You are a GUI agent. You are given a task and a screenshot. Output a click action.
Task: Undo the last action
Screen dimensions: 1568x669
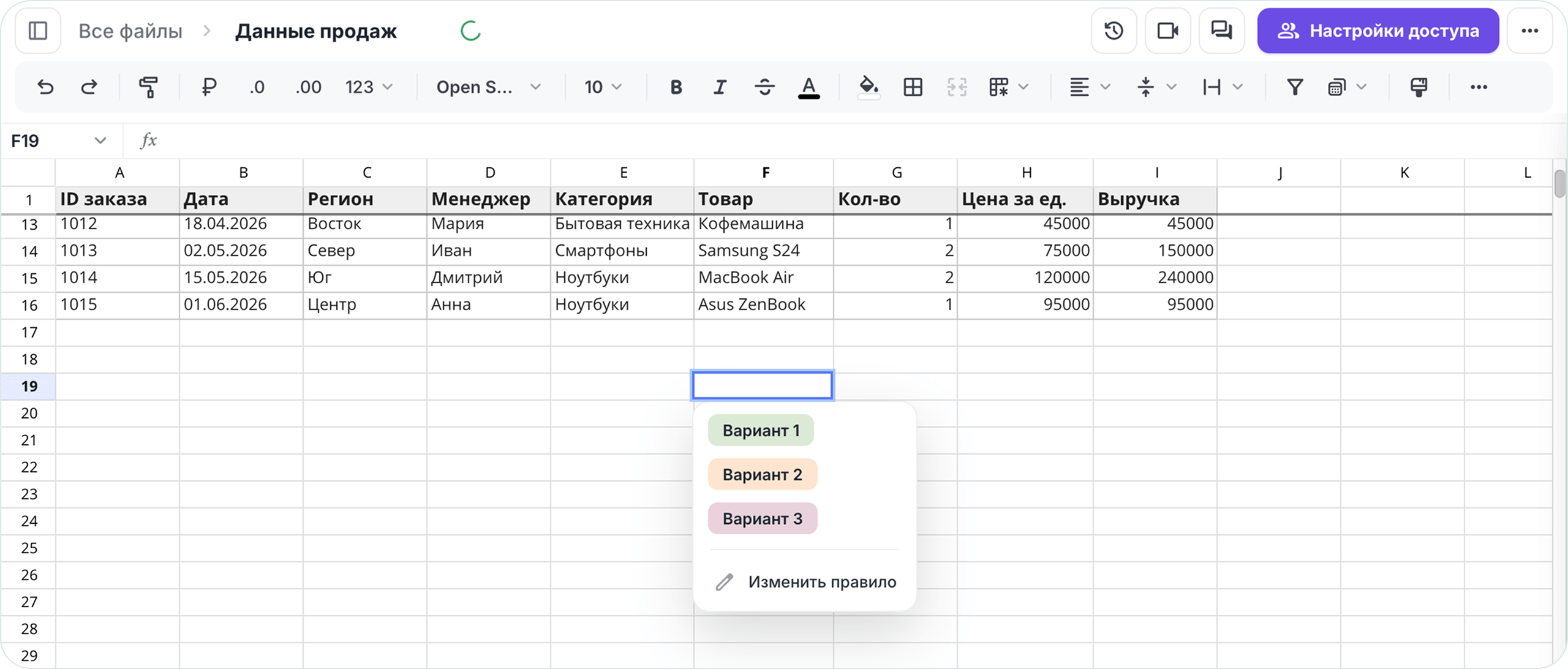coord(45,87)
